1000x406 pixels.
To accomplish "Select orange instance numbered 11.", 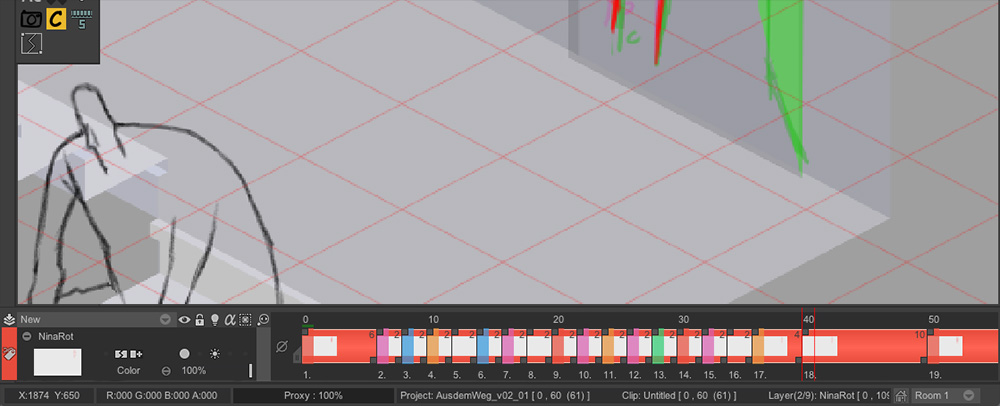I will tap(614, 346).
